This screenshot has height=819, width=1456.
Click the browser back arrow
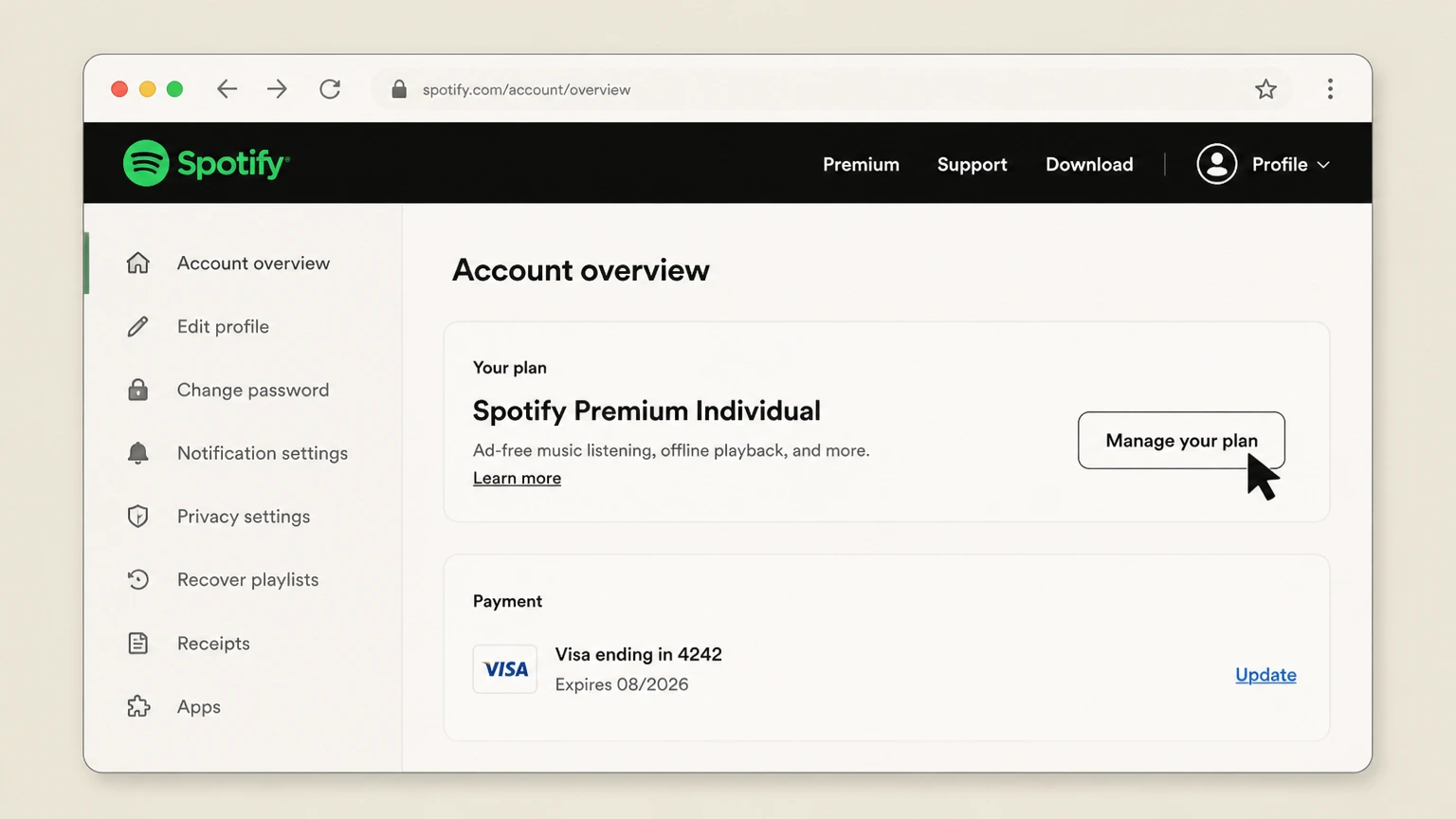pos(227,89)
